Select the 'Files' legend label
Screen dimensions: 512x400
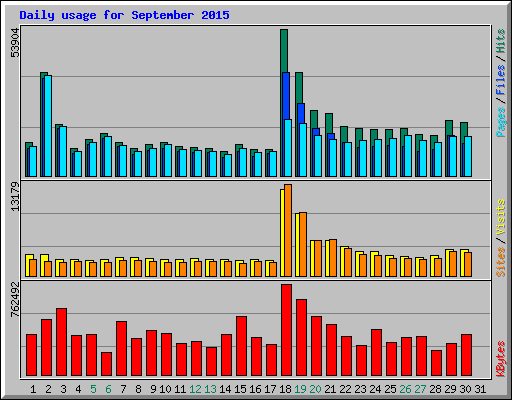pyautogui.click(x=500, y=80)
